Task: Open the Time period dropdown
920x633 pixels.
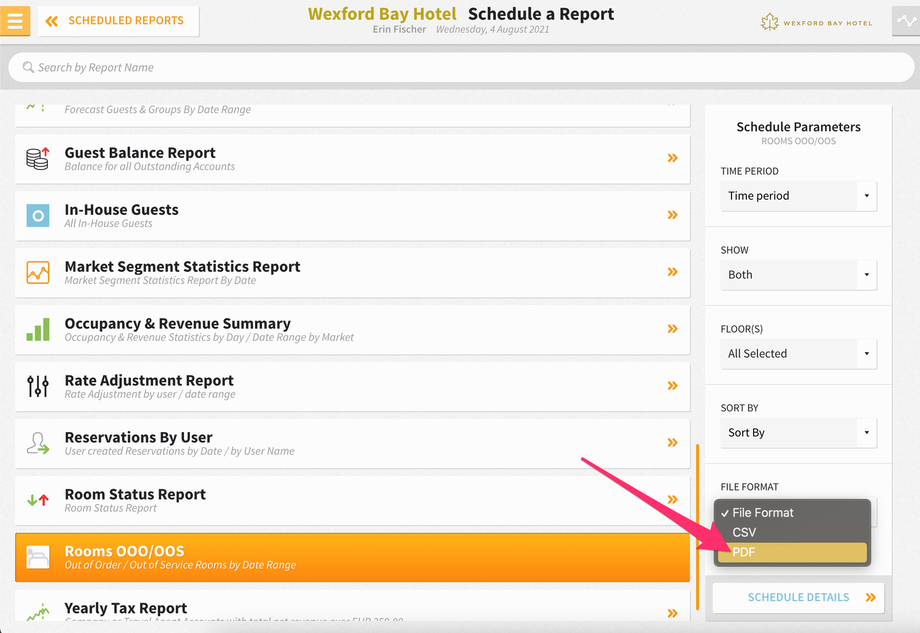Action: coord(799,196)
